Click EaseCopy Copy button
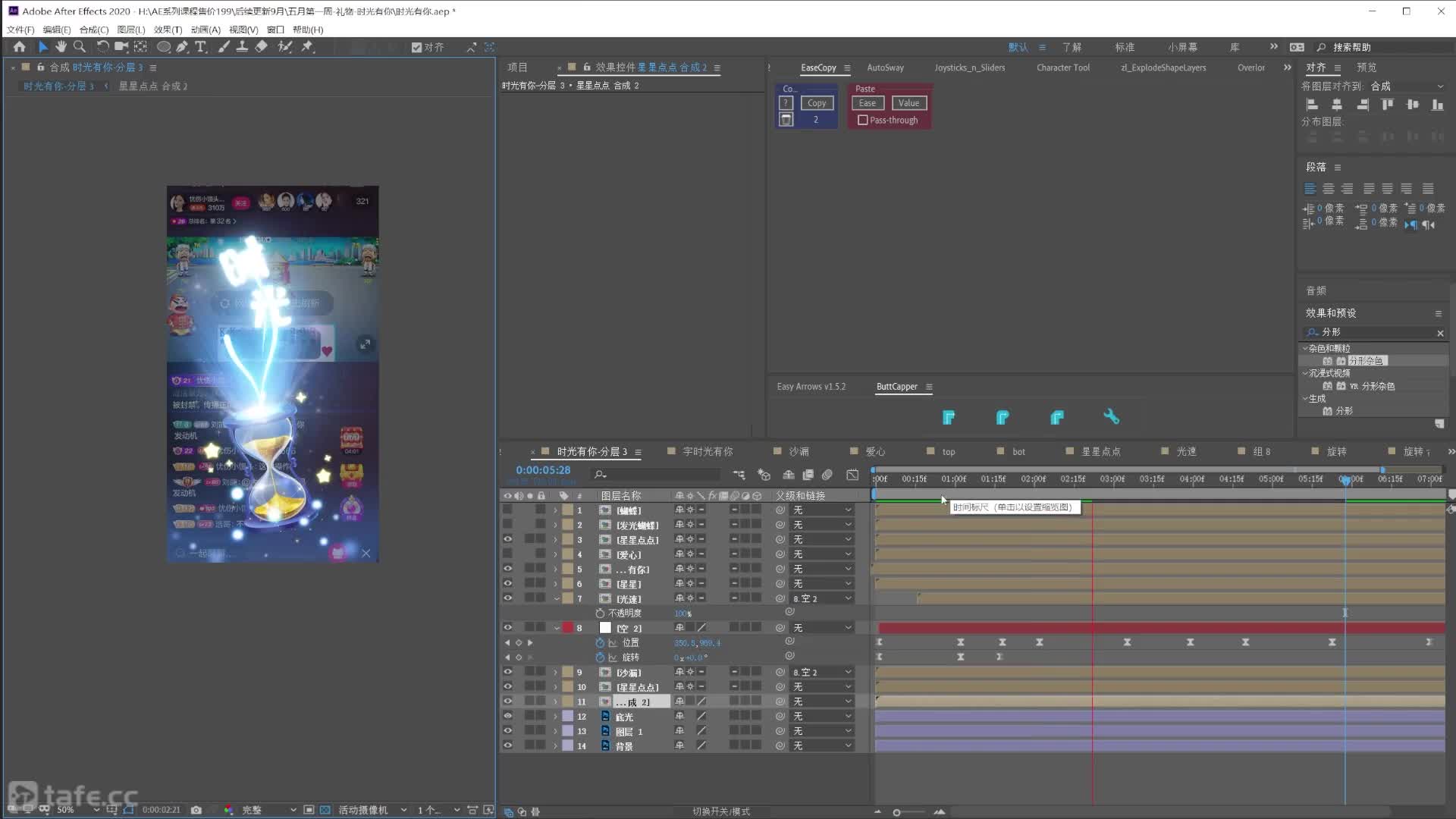Screen dimensions: 1456x819 816,103
